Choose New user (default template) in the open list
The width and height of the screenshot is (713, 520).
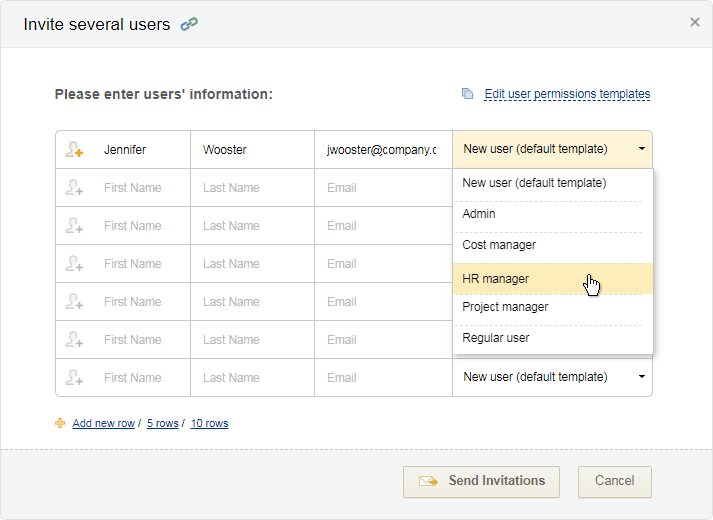click(552, 183)
